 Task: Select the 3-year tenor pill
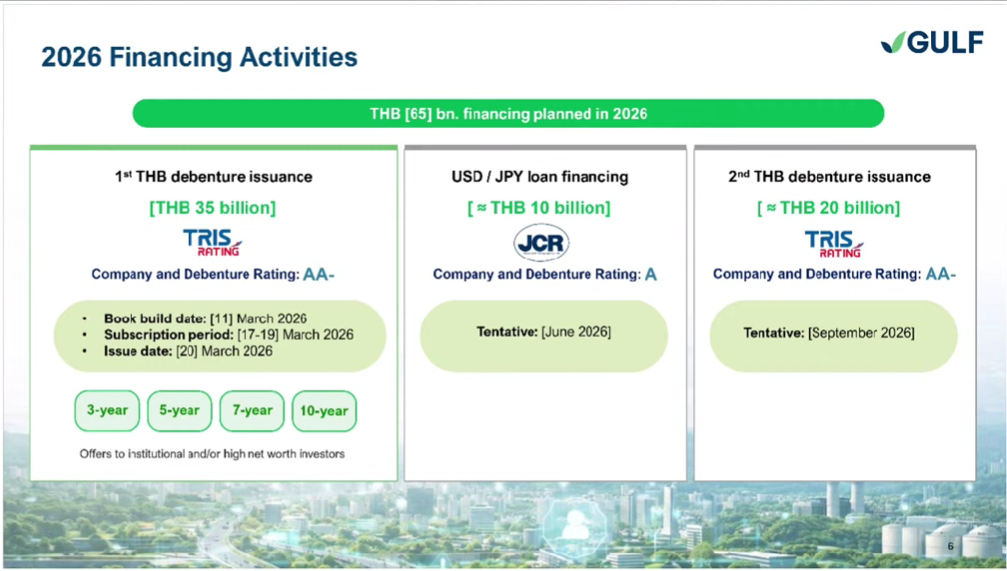coord(107,410)
